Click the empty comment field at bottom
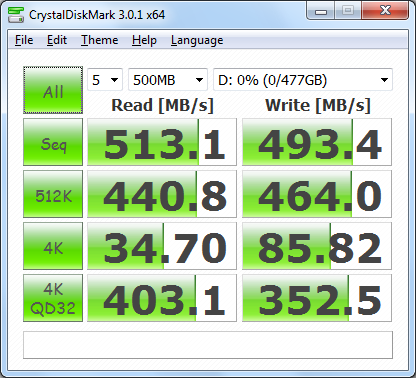 click(x=208, y=345)
